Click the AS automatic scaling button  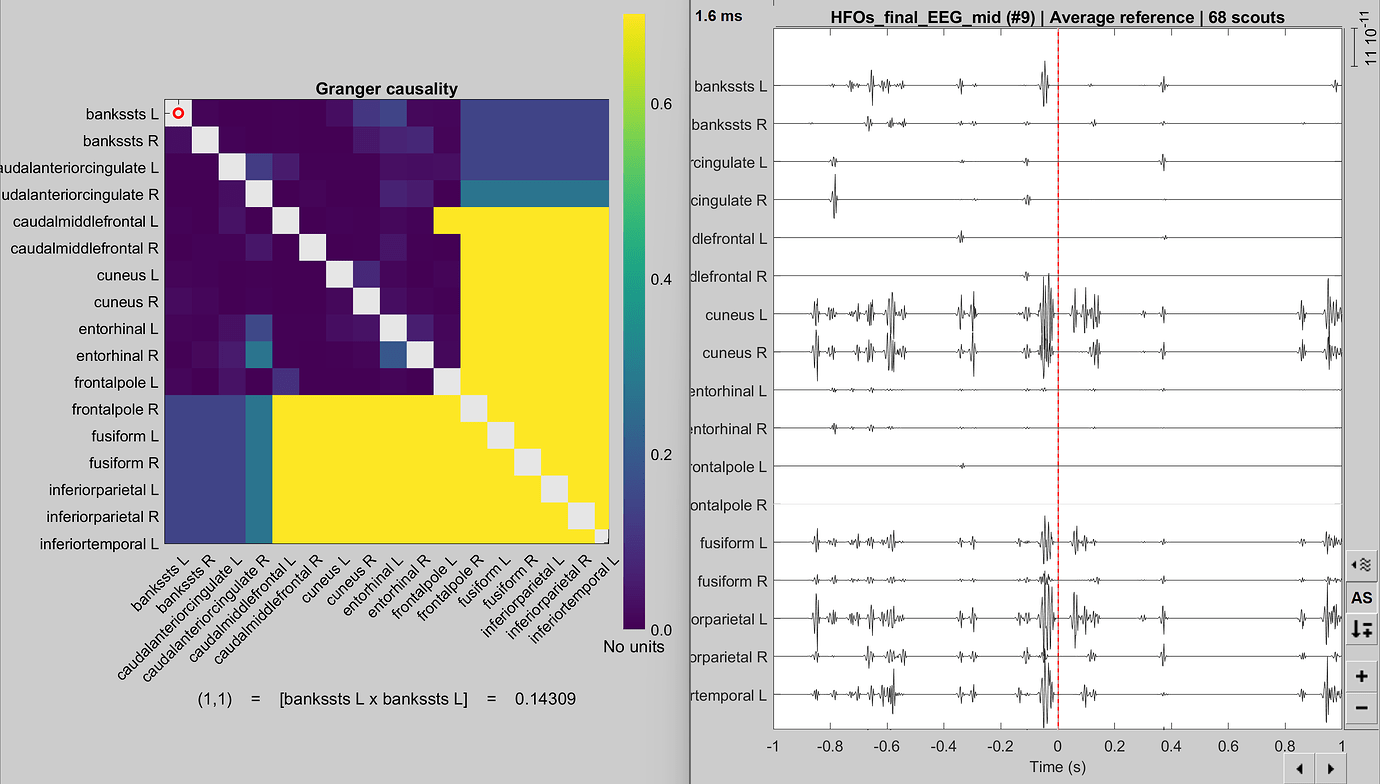click(x=1361, y=597)
